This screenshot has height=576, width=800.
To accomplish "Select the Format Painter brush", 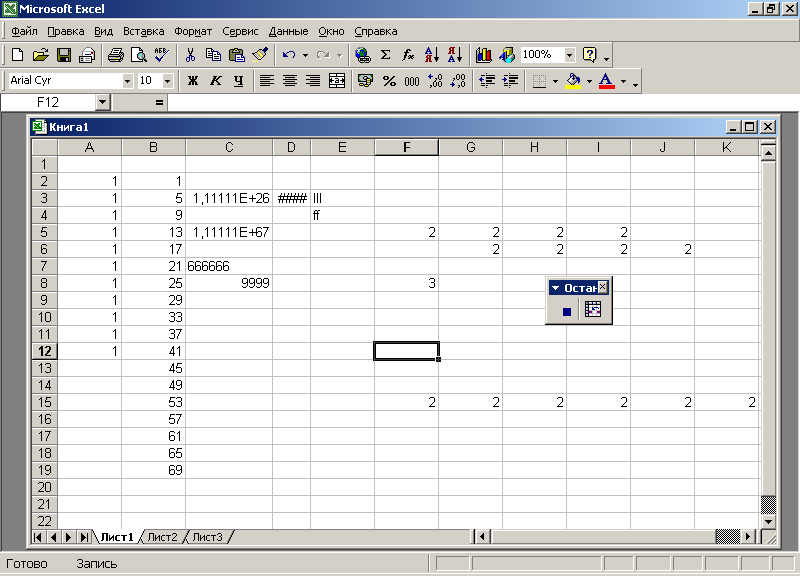I will 260,55.
